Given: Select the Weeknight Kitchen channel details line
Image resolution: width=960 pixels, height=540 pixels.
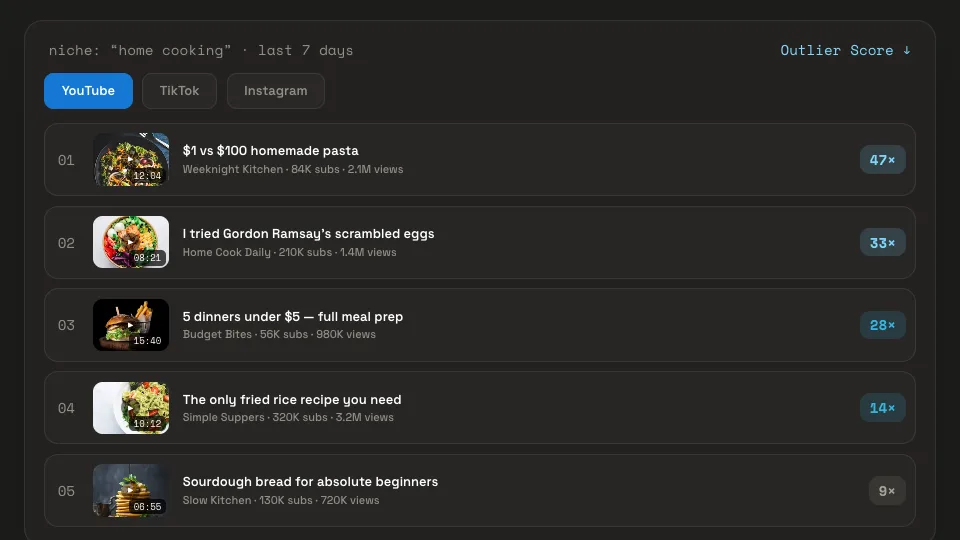Looking at the screenshot, I should 293,170.
